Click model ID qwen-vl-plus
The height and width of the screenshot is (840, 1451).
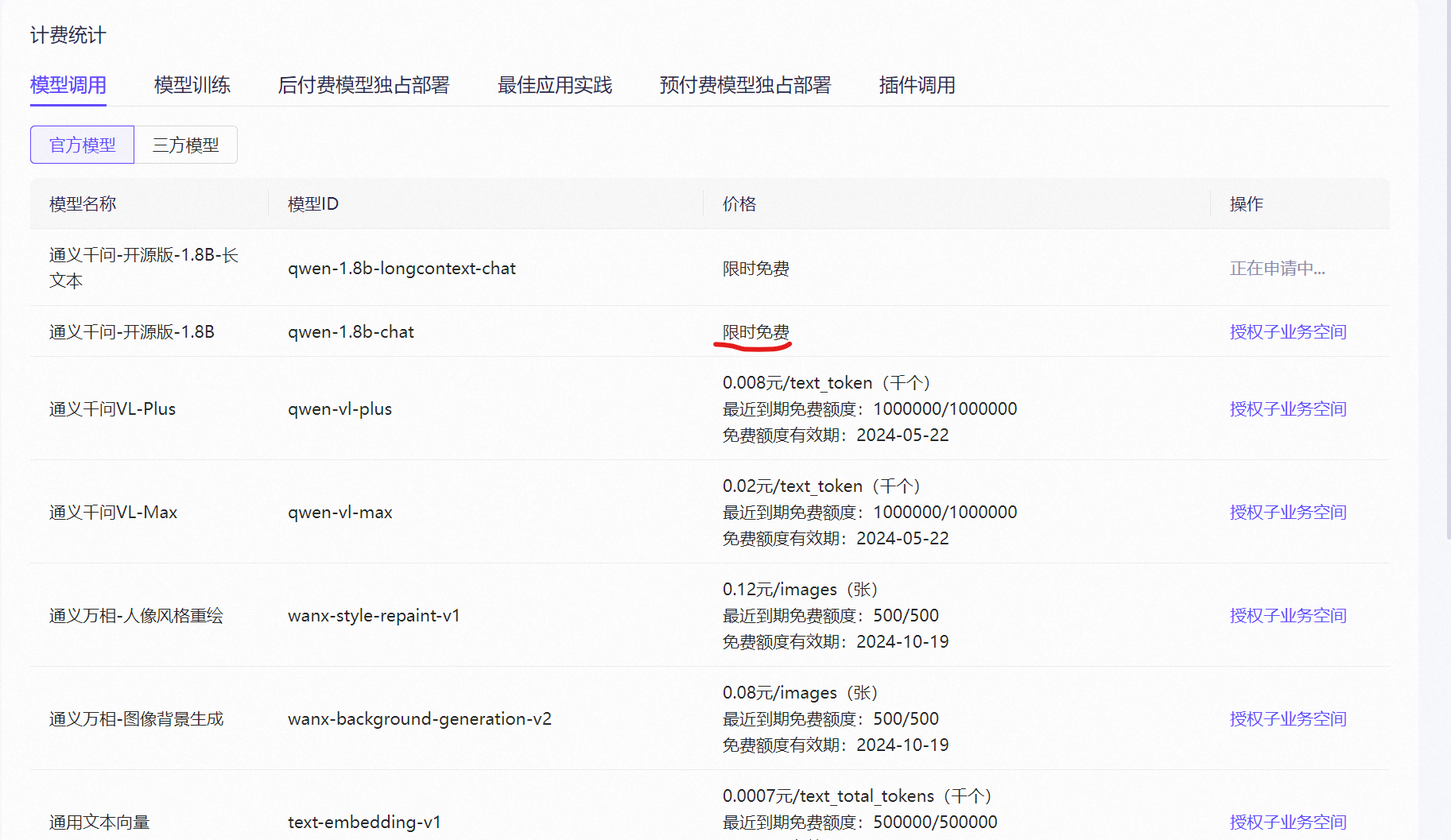(339, 408)
